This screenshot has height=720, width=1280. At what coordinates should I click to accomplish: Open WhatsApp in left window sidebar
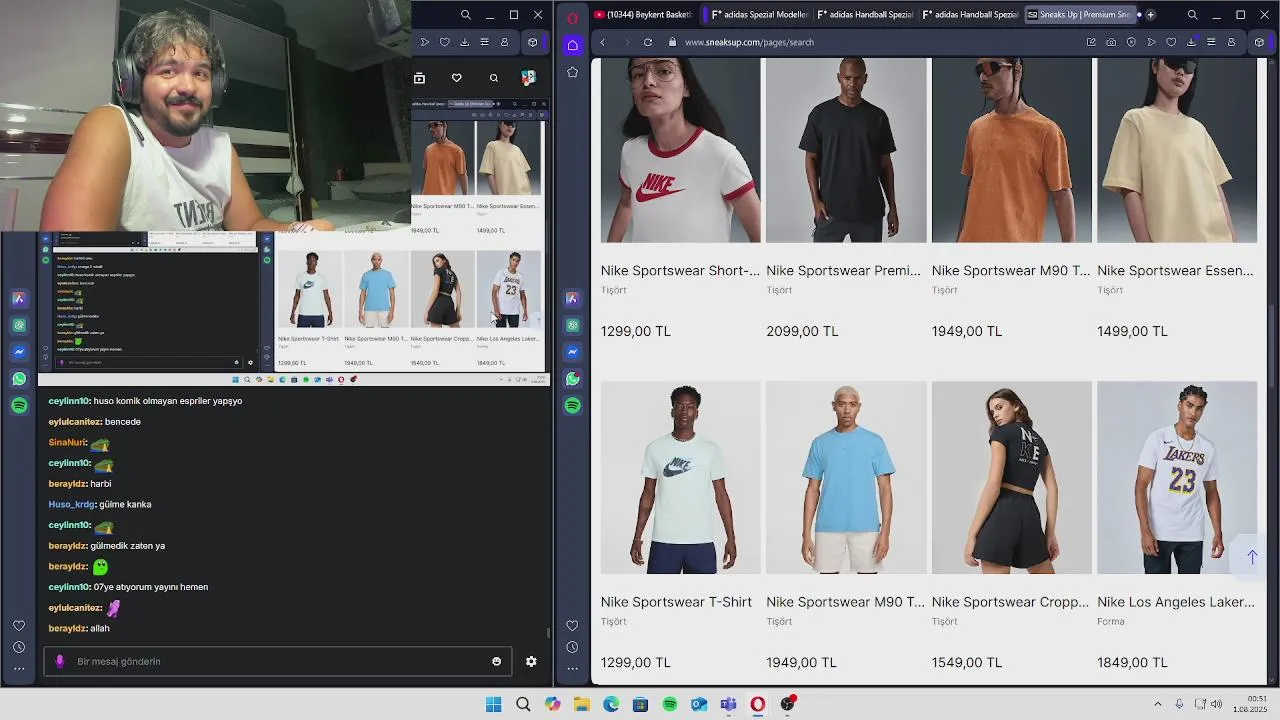click(19, 379)
